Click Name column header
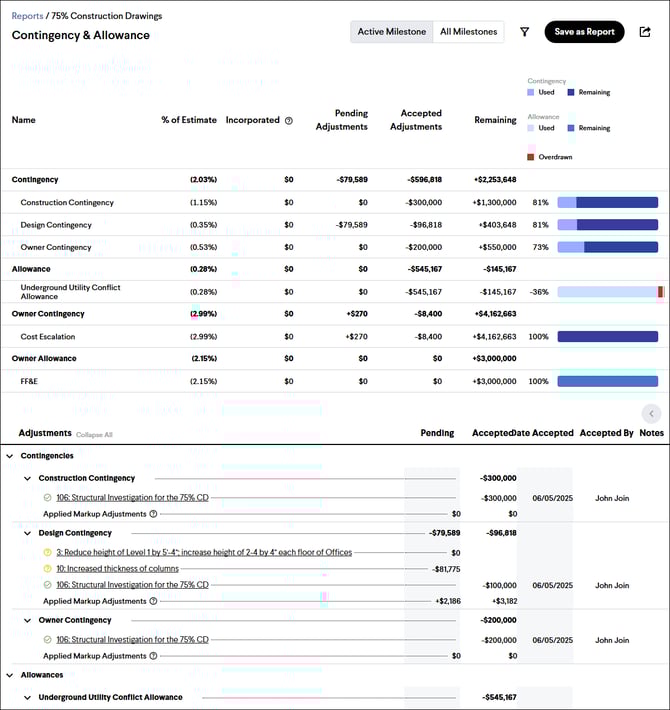This screenshot has width=670, height=710. coord(24,120)
